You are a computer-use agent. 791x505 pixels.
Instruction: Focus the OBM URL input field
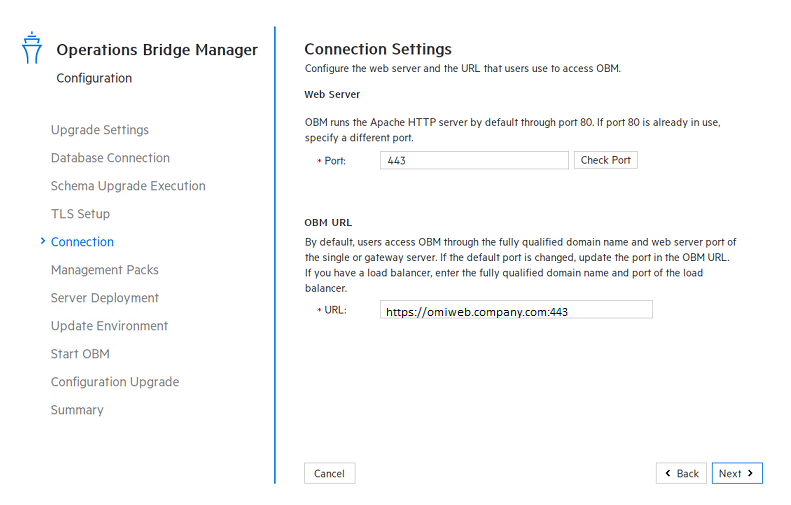click(516, 310)
